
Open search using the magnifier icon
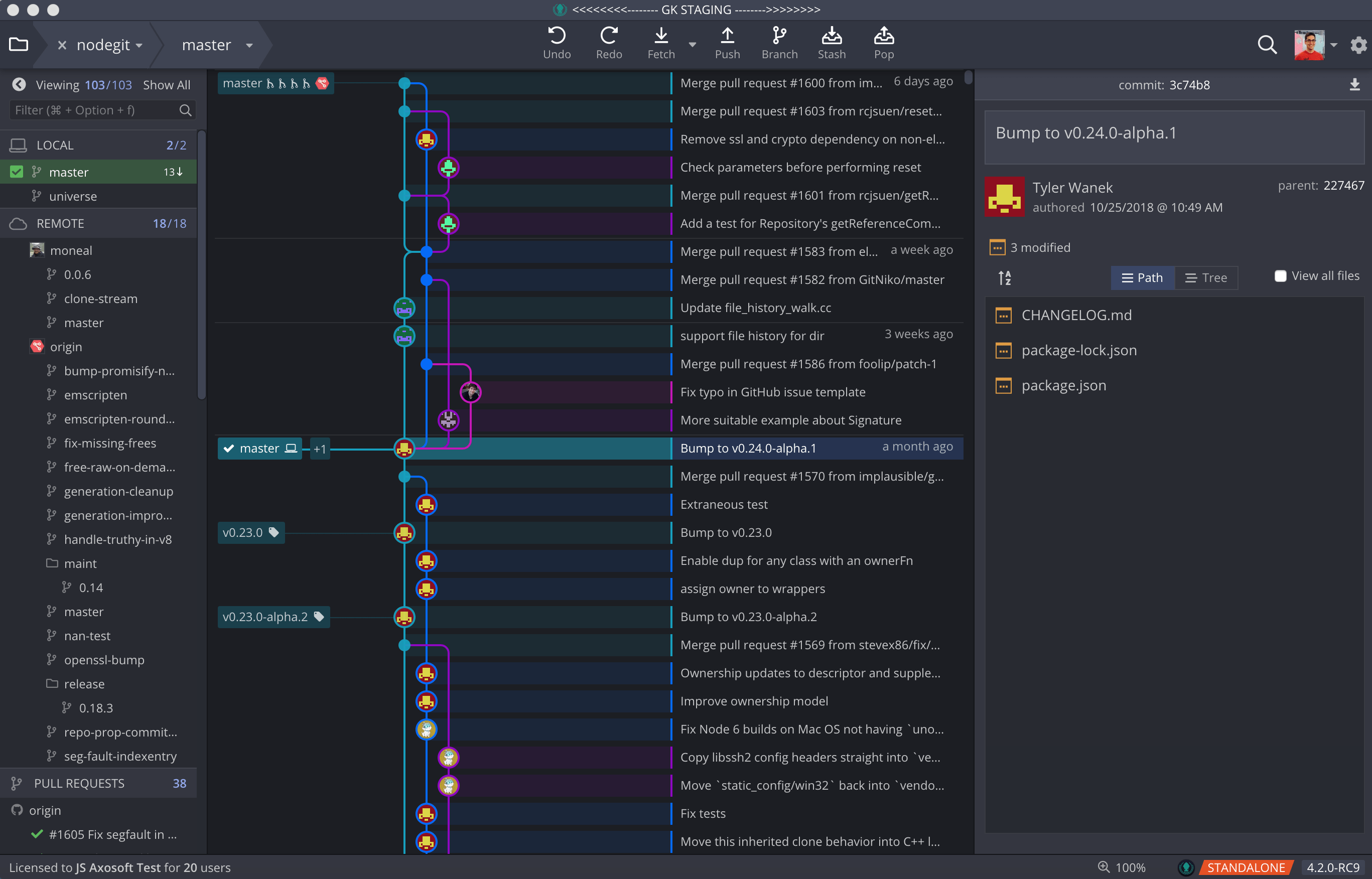point(1267,45)
